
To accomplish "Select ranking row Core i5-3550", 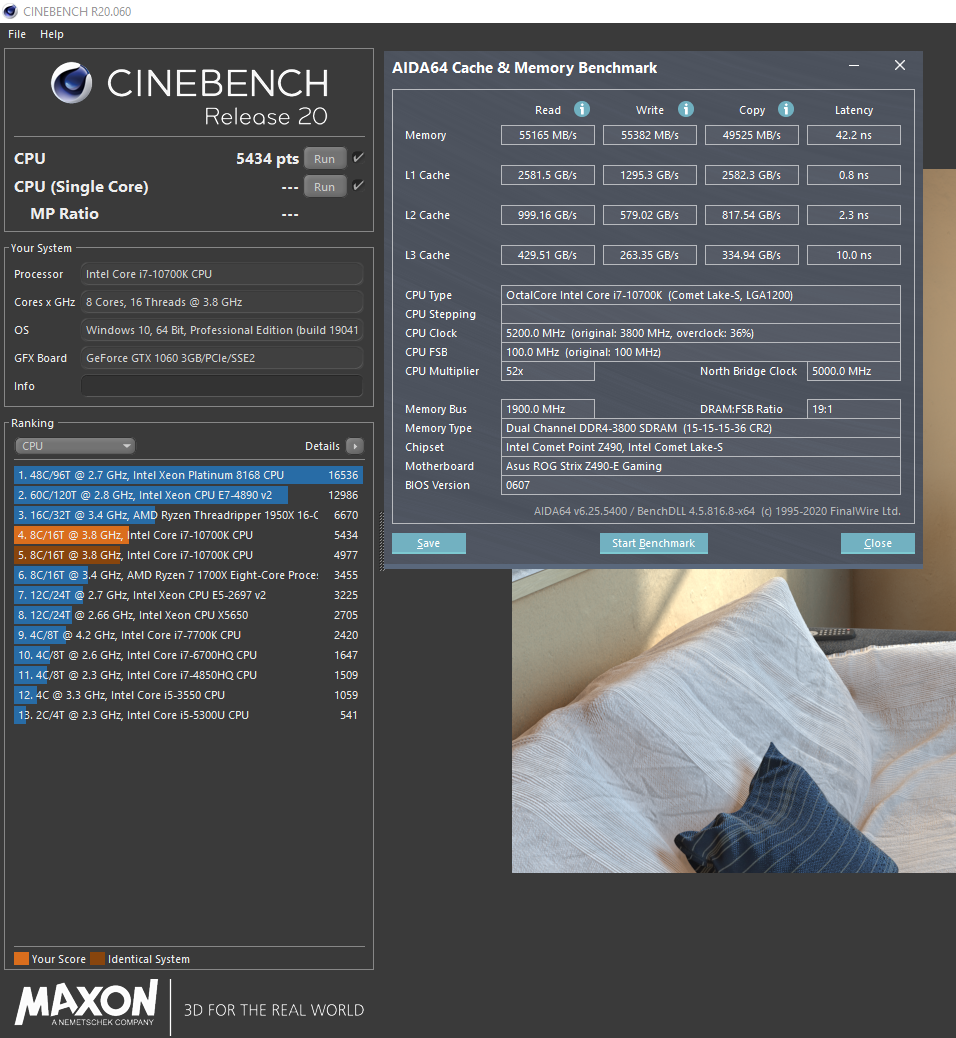I will [x=188, y=695].
